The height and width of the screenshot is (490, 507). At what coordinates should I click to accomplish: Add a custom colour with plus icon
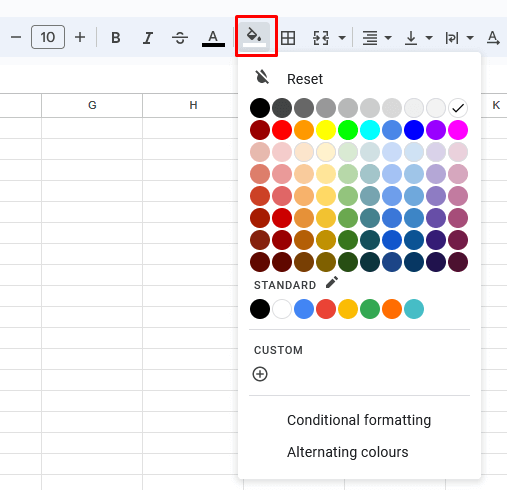[260, 374]
